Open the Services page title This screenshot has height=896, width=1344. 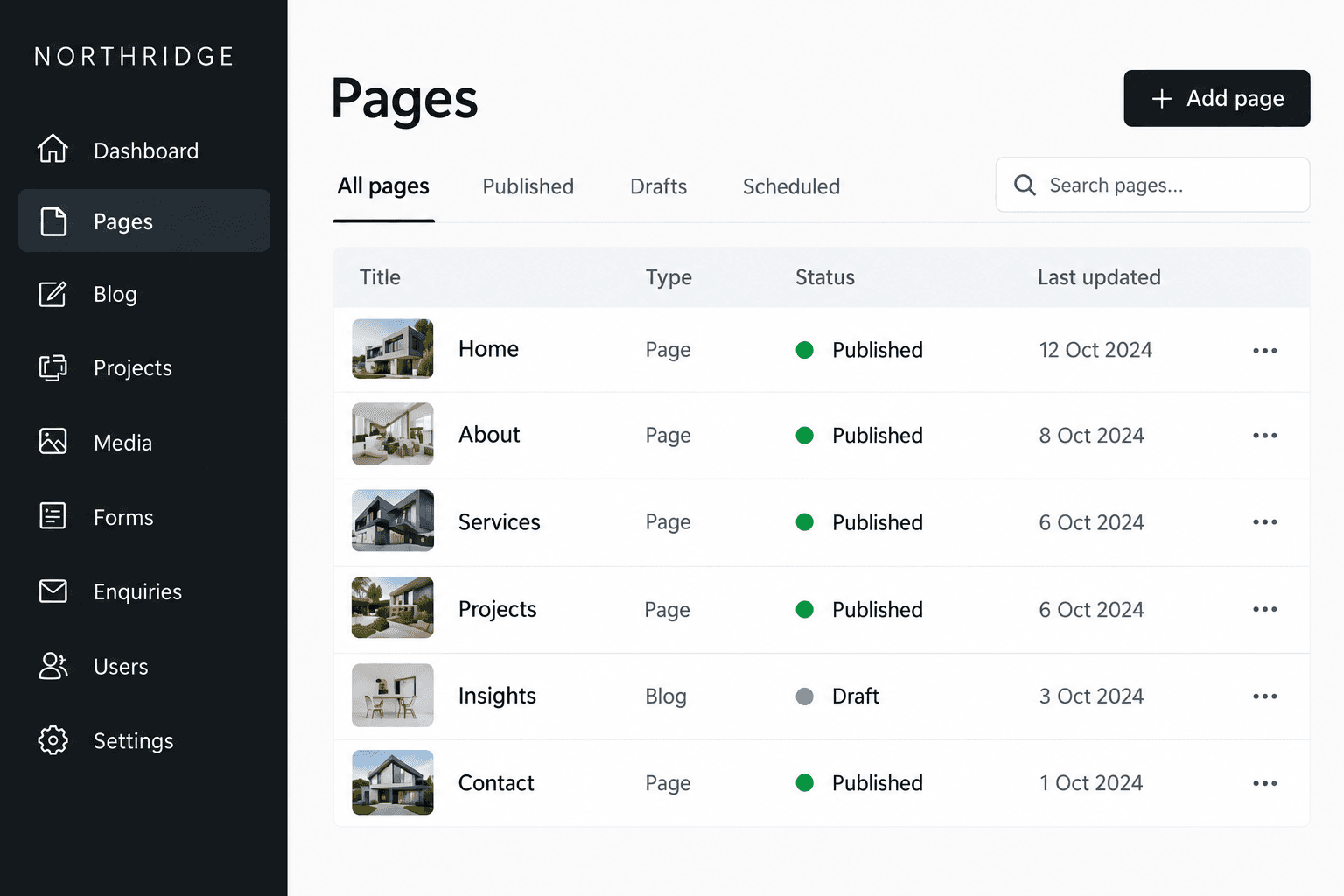point(500,522)
